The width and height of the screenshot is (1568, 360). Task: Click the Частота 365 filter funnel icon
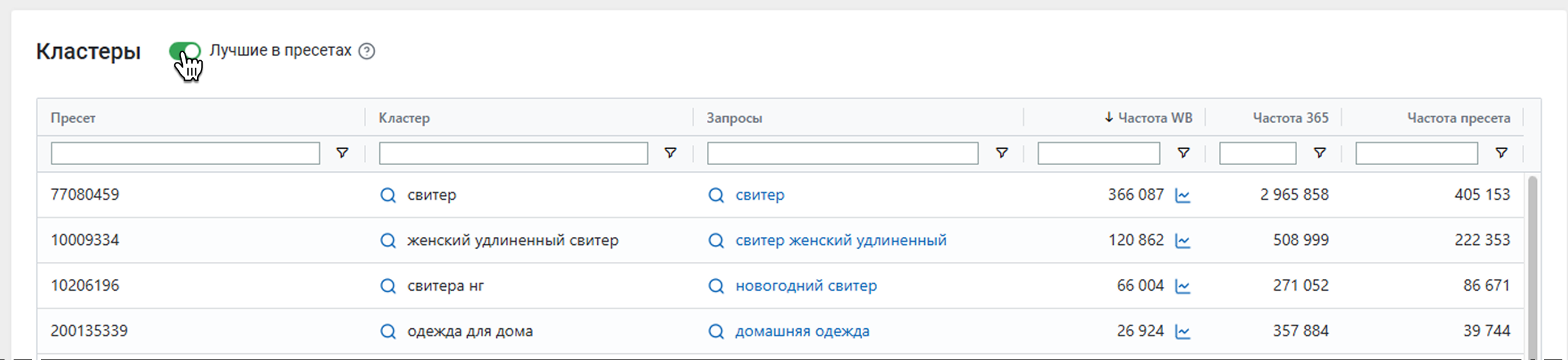1319,153
